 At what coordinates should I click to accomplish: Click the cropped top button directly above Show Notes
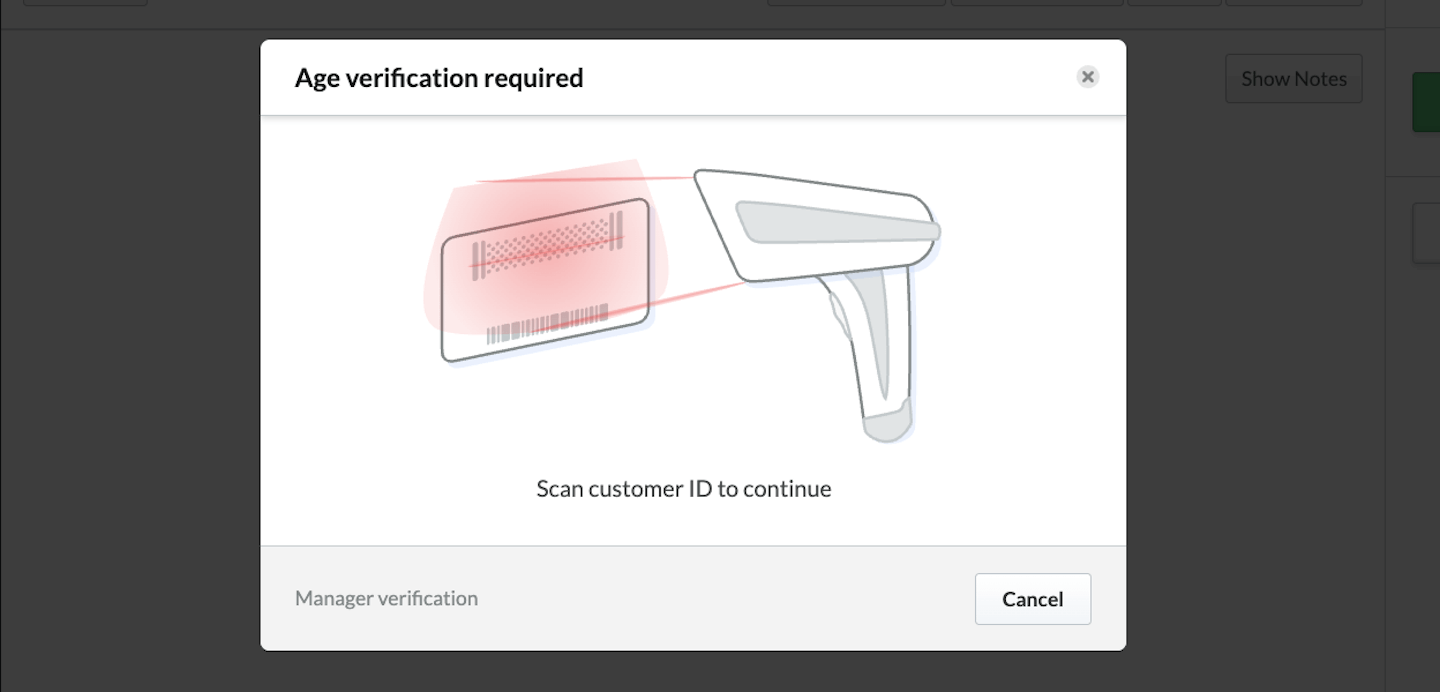(x=1292, y=3)
